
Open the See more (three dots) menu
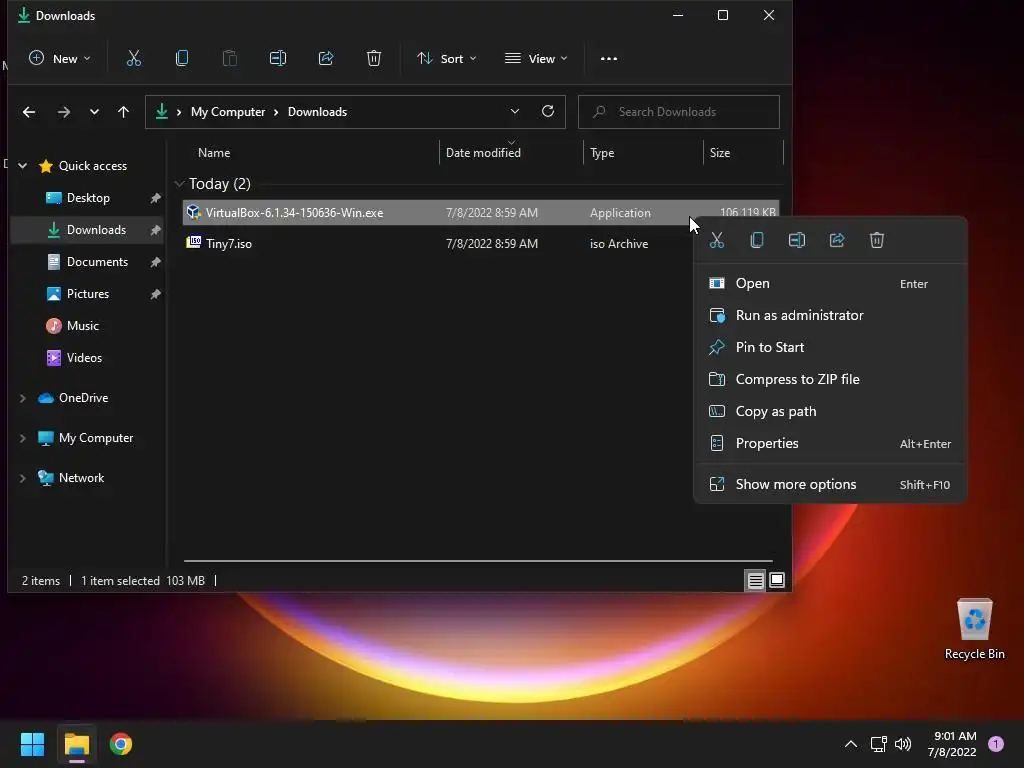(x=609, y=58)
